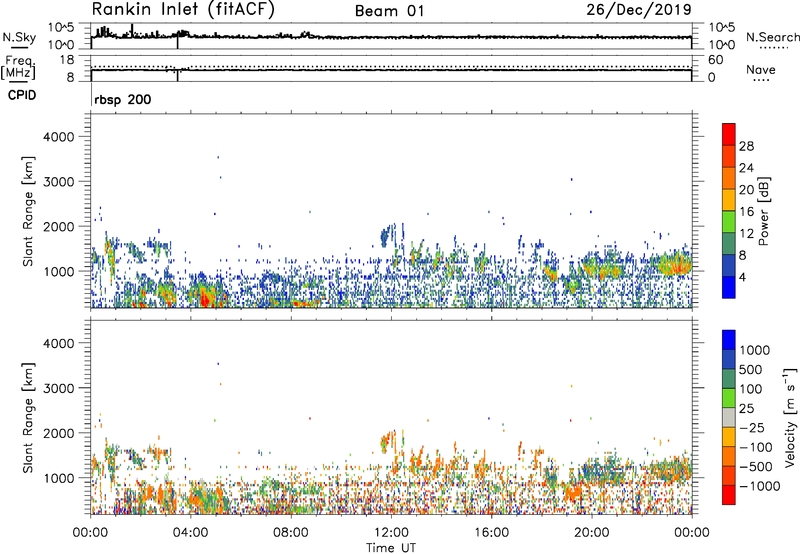Click the orange echo patch near 19:00 in velocity panel

click(573, 493)
